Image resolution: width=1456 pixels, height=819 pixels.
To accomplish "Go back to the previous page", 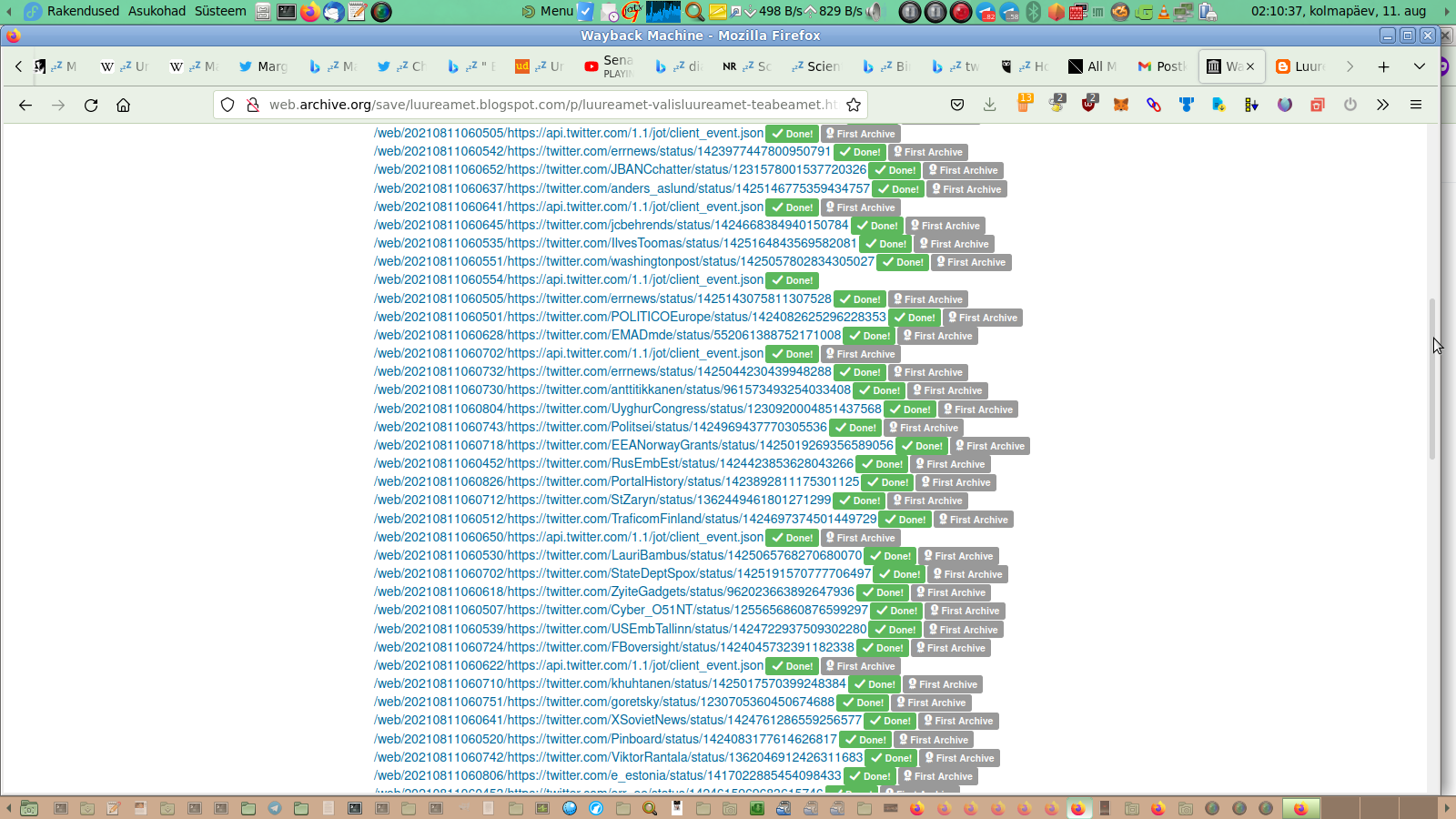I will click(25, 105).
